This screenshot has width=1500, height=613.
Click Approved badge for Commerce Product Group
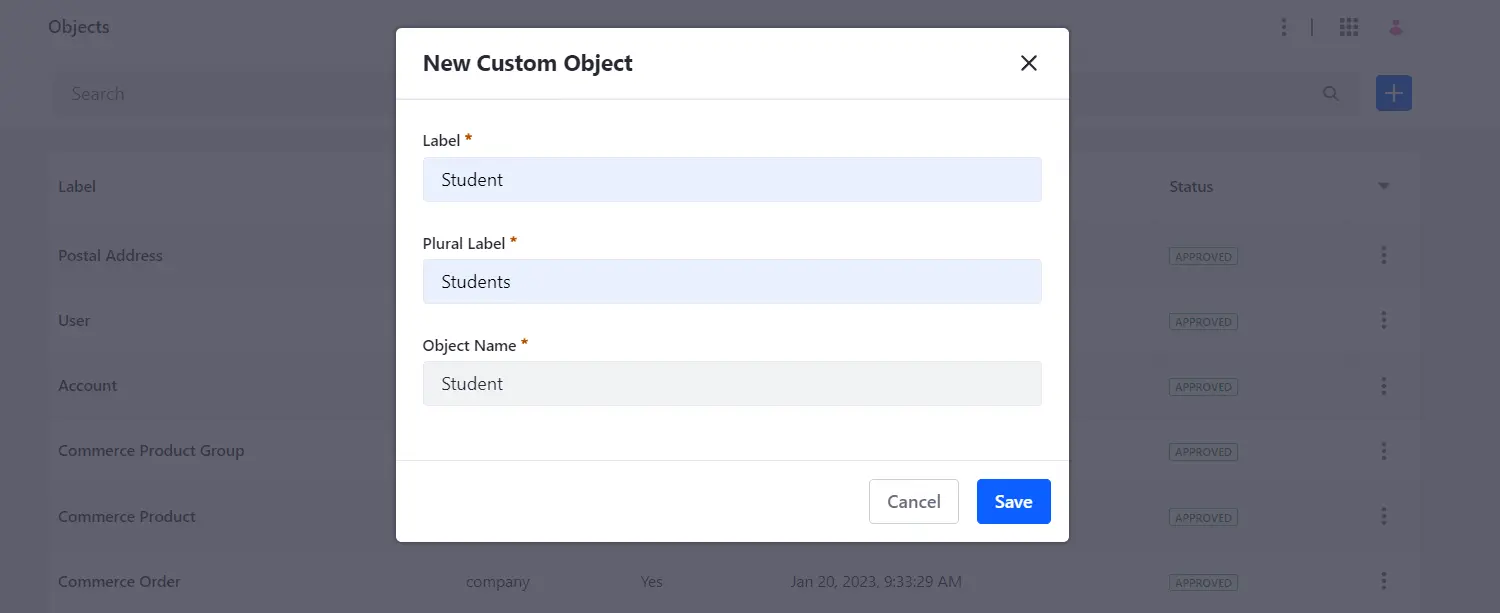[x=1203, y=451]
